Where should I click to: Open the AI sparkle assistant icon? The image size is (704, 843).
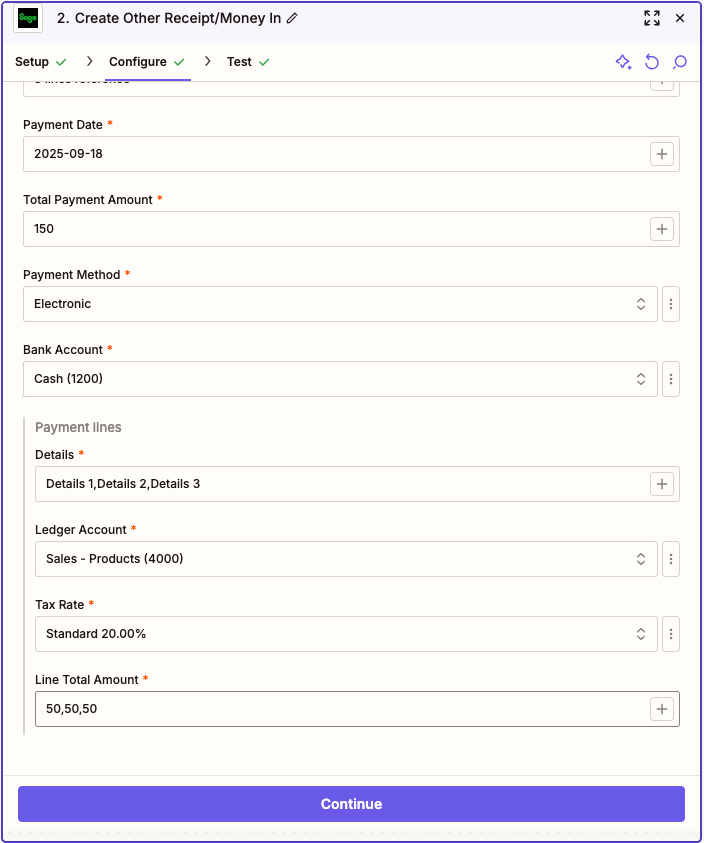623,62
